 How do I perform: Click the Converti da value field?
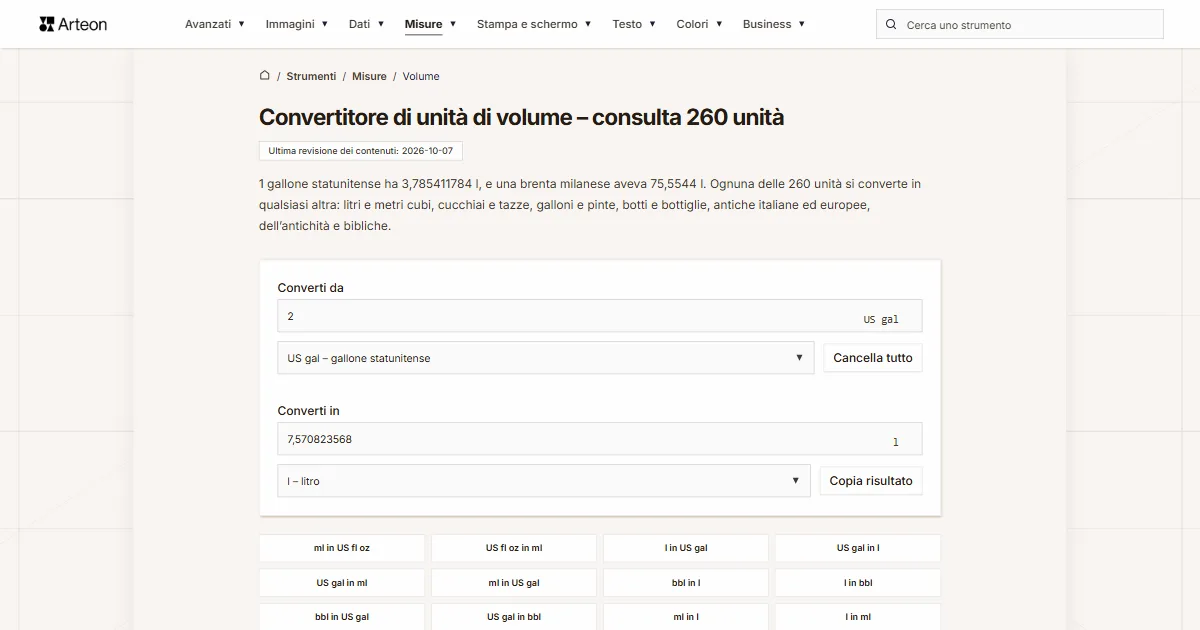[600, 316]
